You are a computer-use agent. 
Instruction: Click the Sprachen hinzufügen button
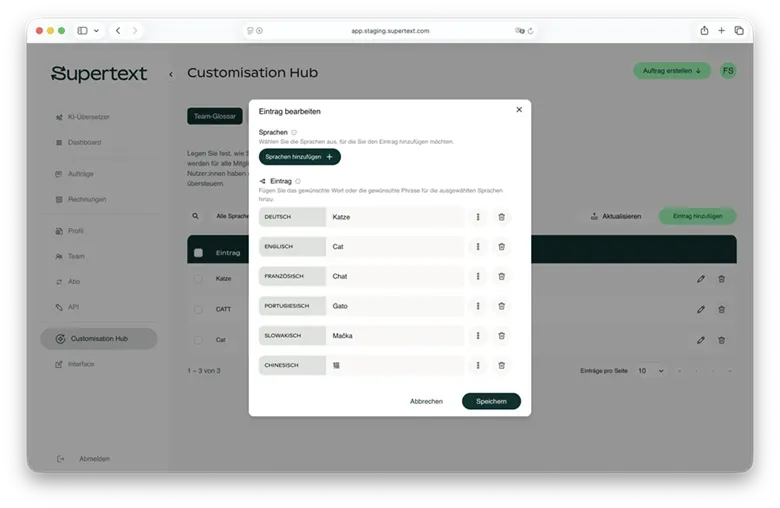(x=299, y=157)
